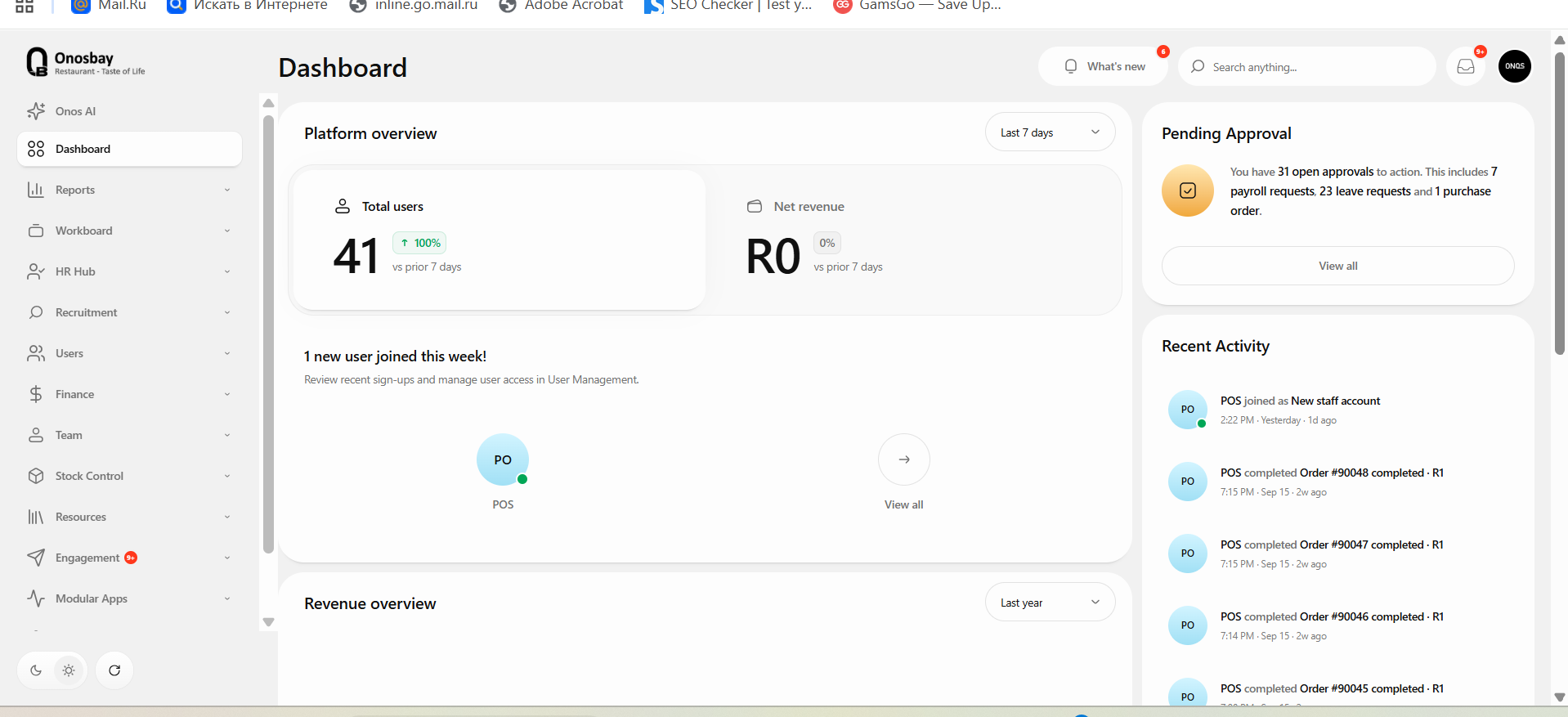Open the Last year dropdown
Screen dimensions: 1568x717
coord(1050,603)
